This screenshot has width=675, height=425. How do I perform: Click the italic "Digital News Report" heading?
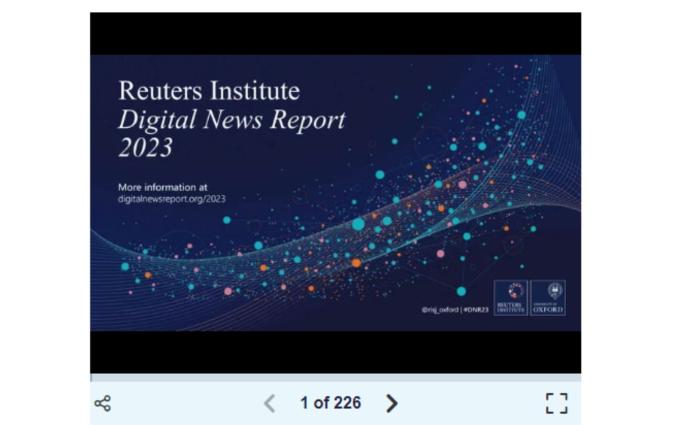coord(231,120)
